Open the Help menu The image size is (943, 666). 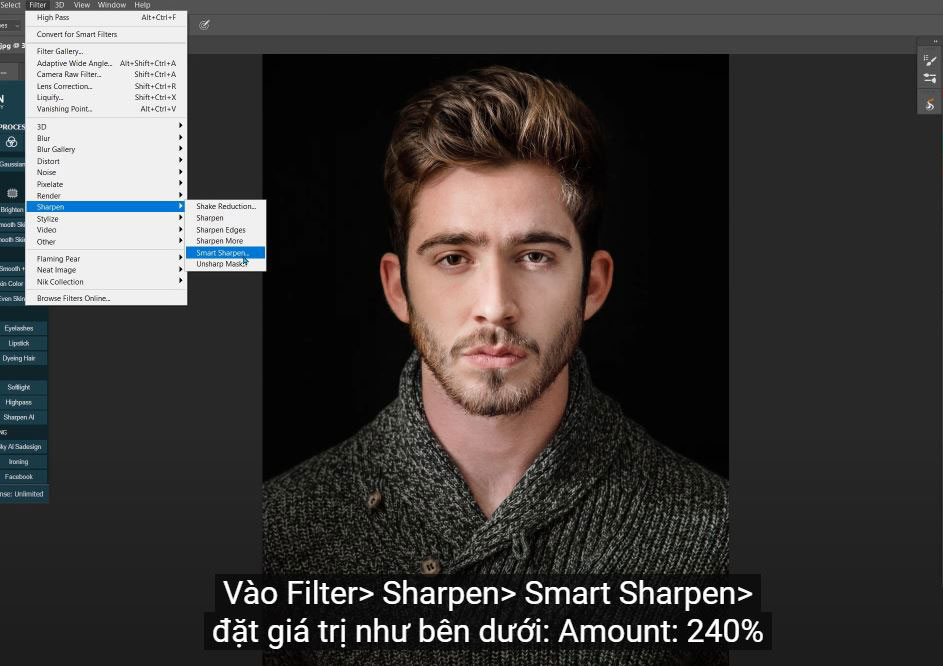tap(142, 5)
